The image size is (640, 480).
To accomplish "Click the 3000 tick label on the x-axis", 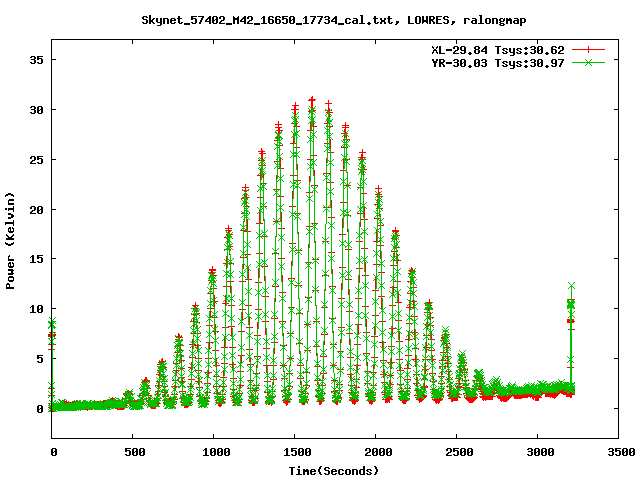I will pyautogui.click(x=538, y=452).
